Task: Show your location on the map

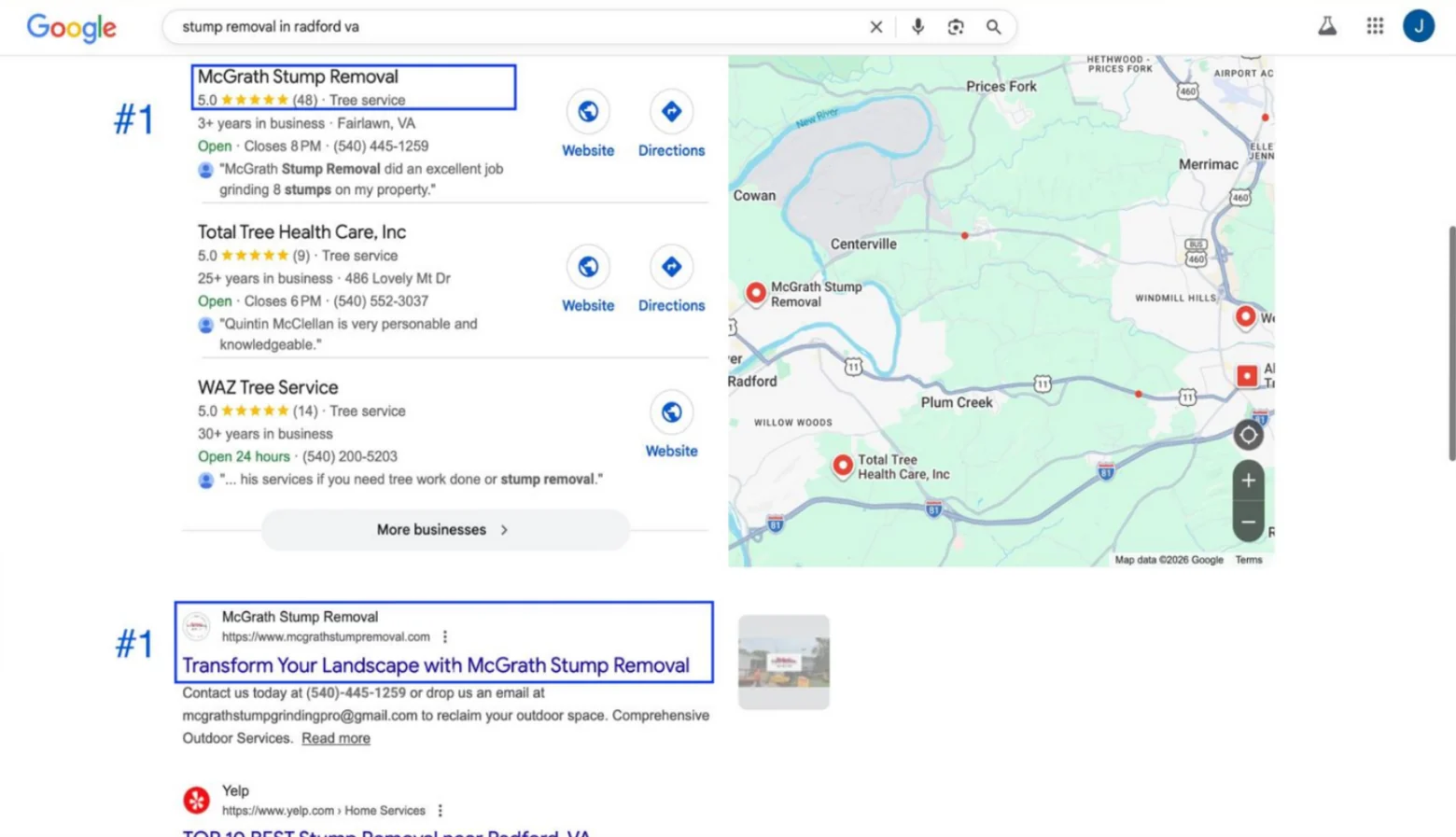Action: coord(1249,435)
